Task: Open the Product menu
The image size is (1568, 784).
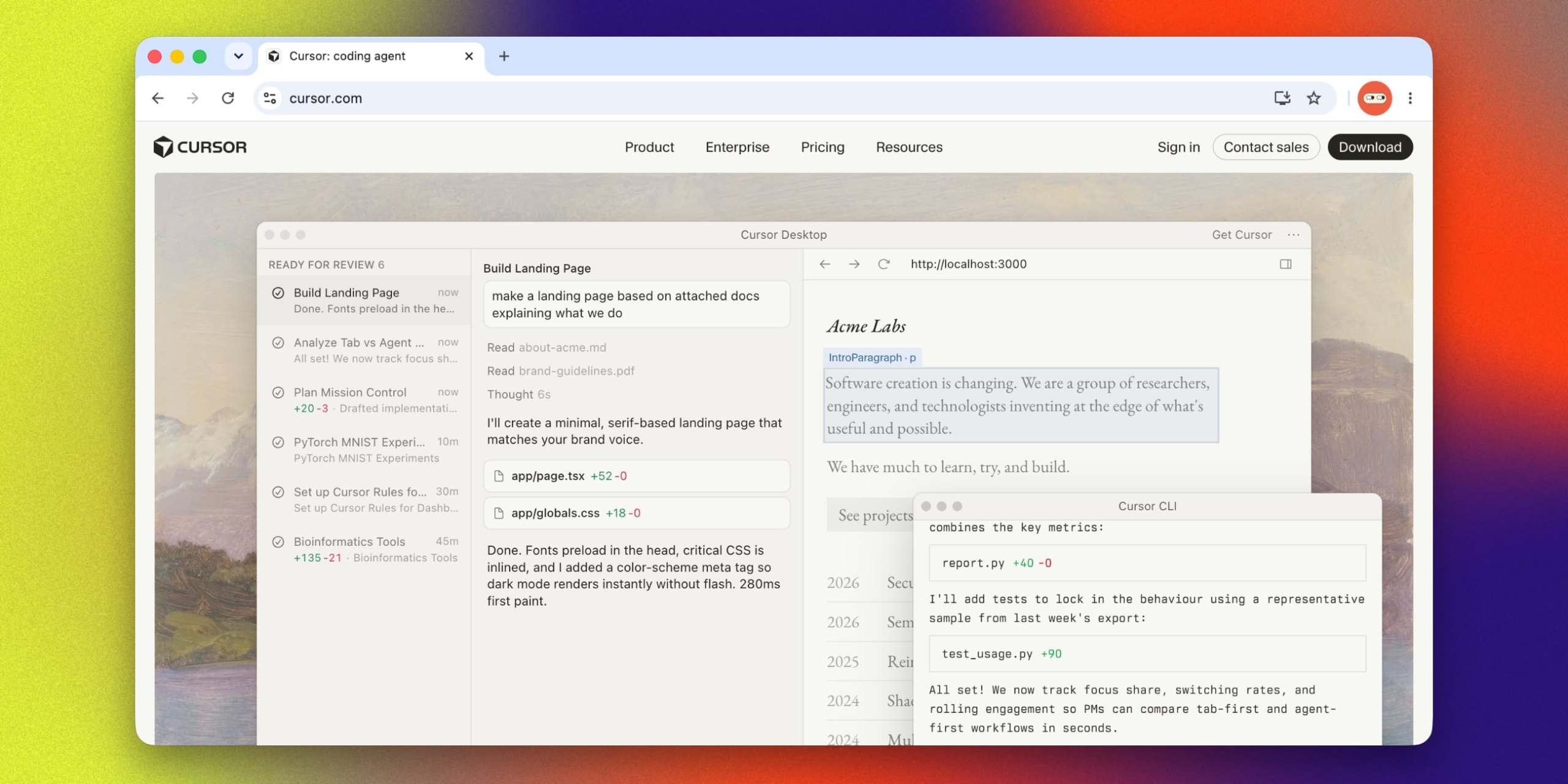Action: point(649,147)
